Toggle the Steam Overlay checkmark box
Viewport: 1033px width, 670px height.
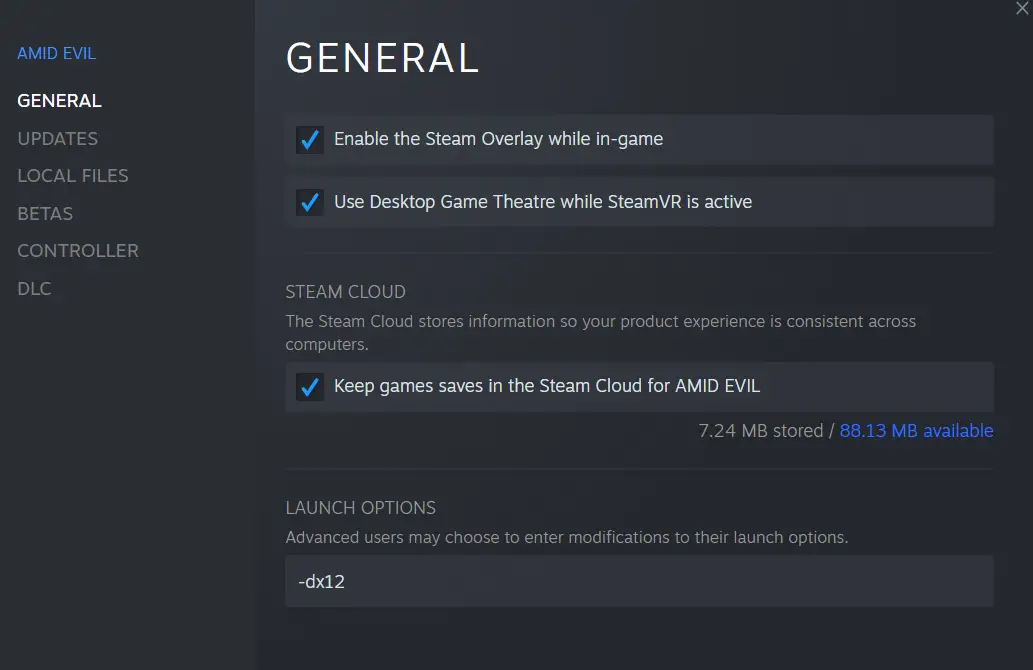coord(310,140)
